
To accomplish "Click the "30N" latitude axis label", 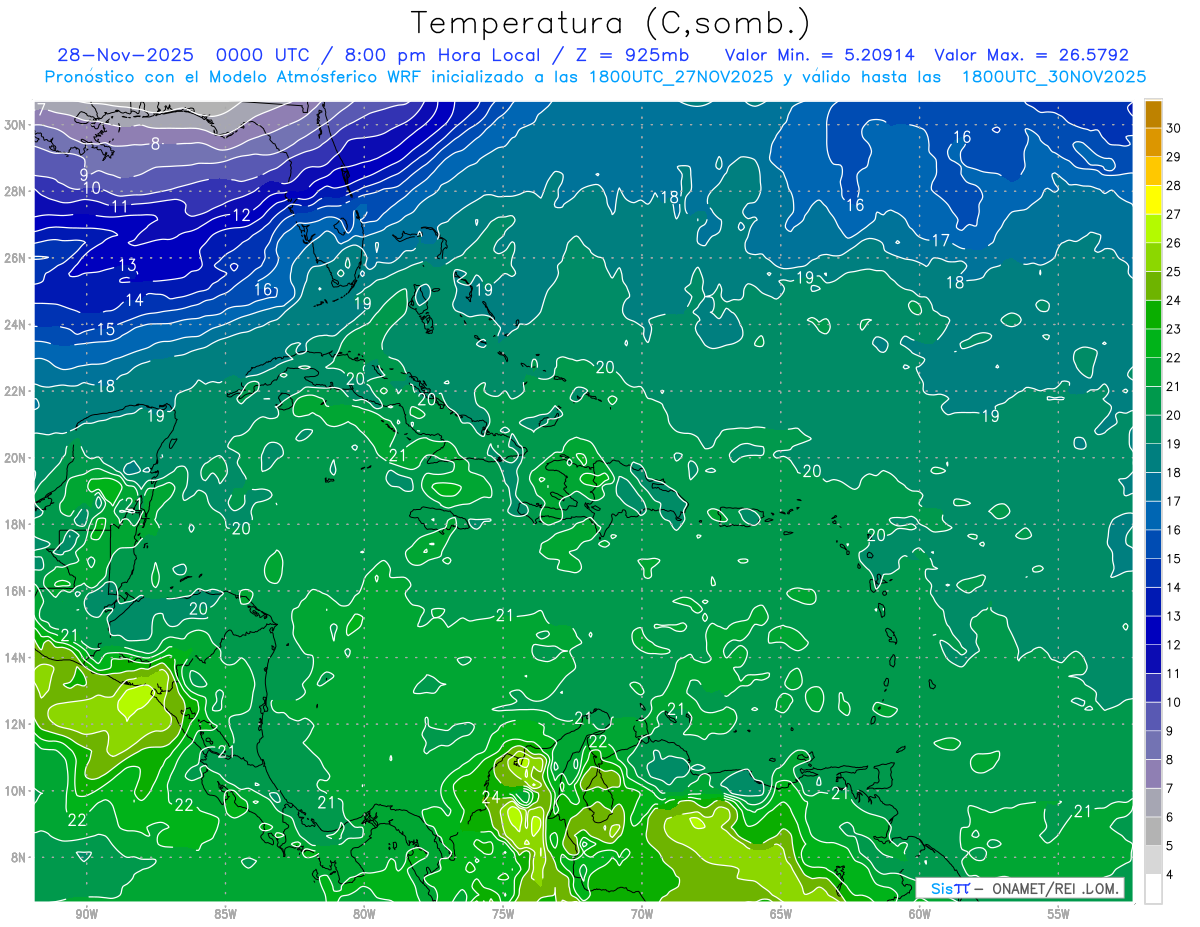I will pos(16,125).
